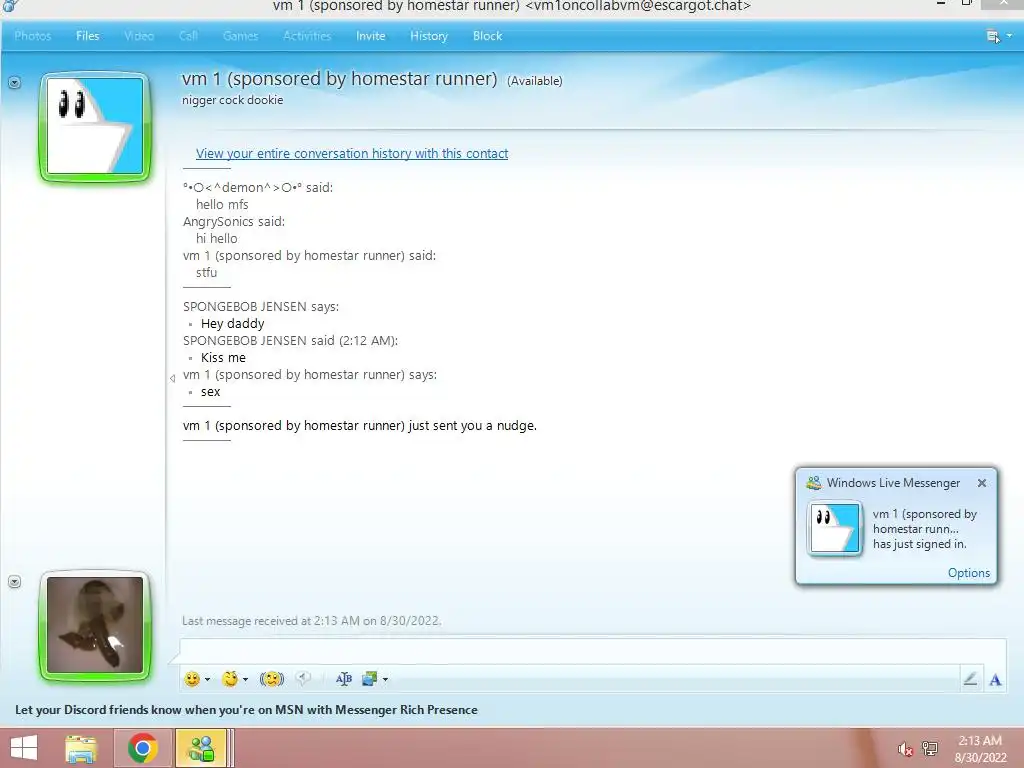Click the 'Last message received at 2:13 AM' text
The height and width of the screenshot is (768, 1024).
point(312,620)
